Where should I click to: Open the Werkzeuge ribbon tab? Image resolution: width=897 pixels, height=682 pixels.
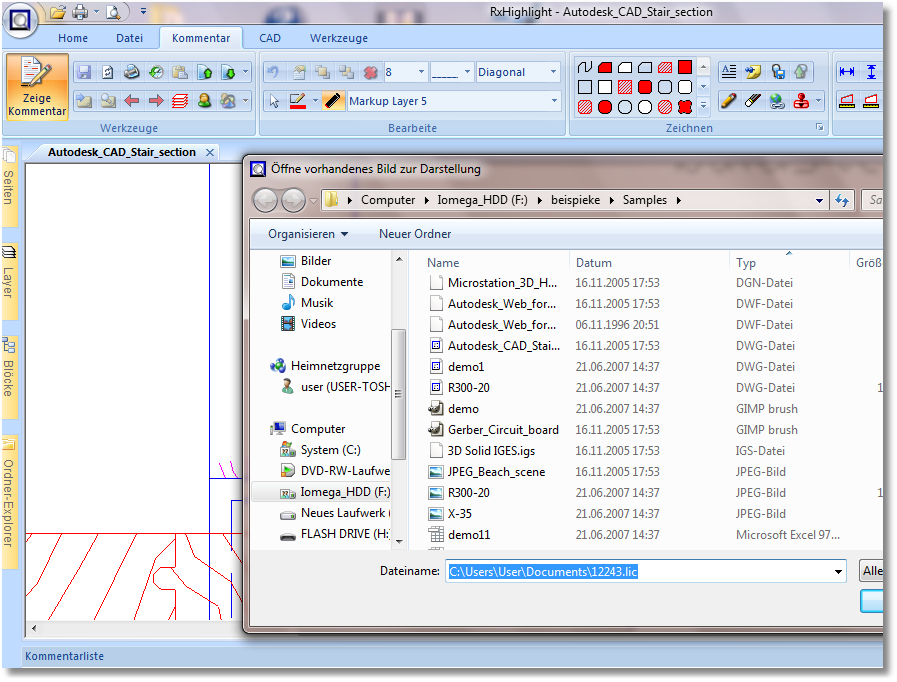[x=338, y=38]
